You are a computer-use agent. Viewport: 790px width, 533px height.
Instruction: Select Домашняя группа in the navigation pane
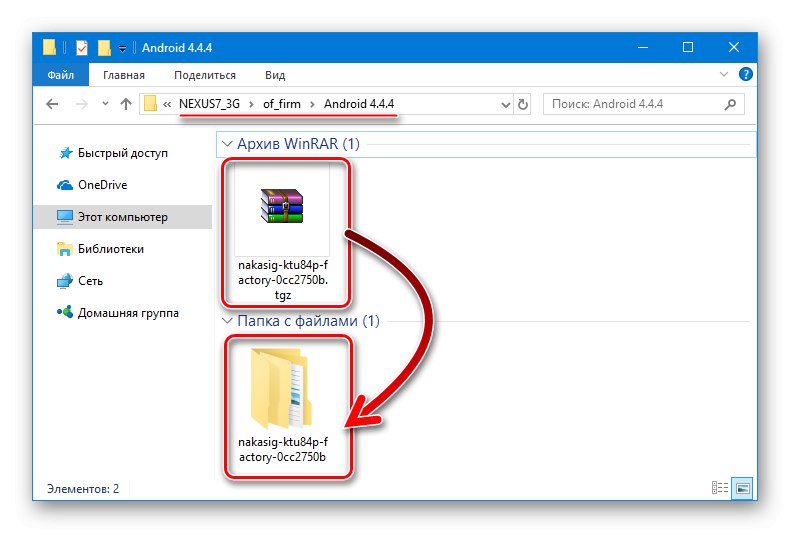coord(118,313)
